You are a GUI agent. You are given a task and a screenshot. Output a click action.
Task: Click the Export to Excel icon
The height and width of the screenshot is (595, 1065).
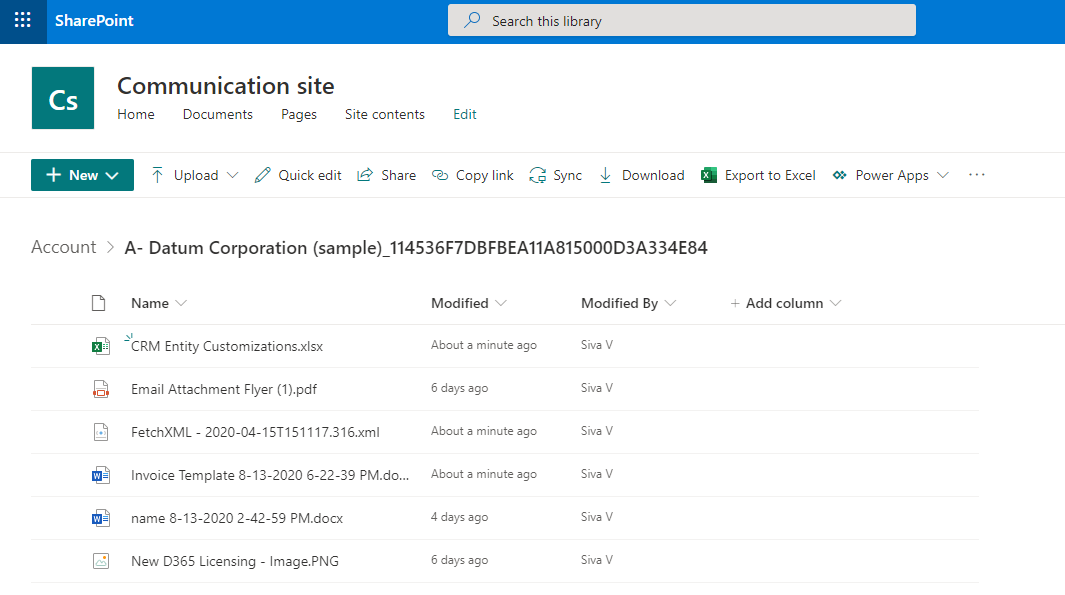708,175
